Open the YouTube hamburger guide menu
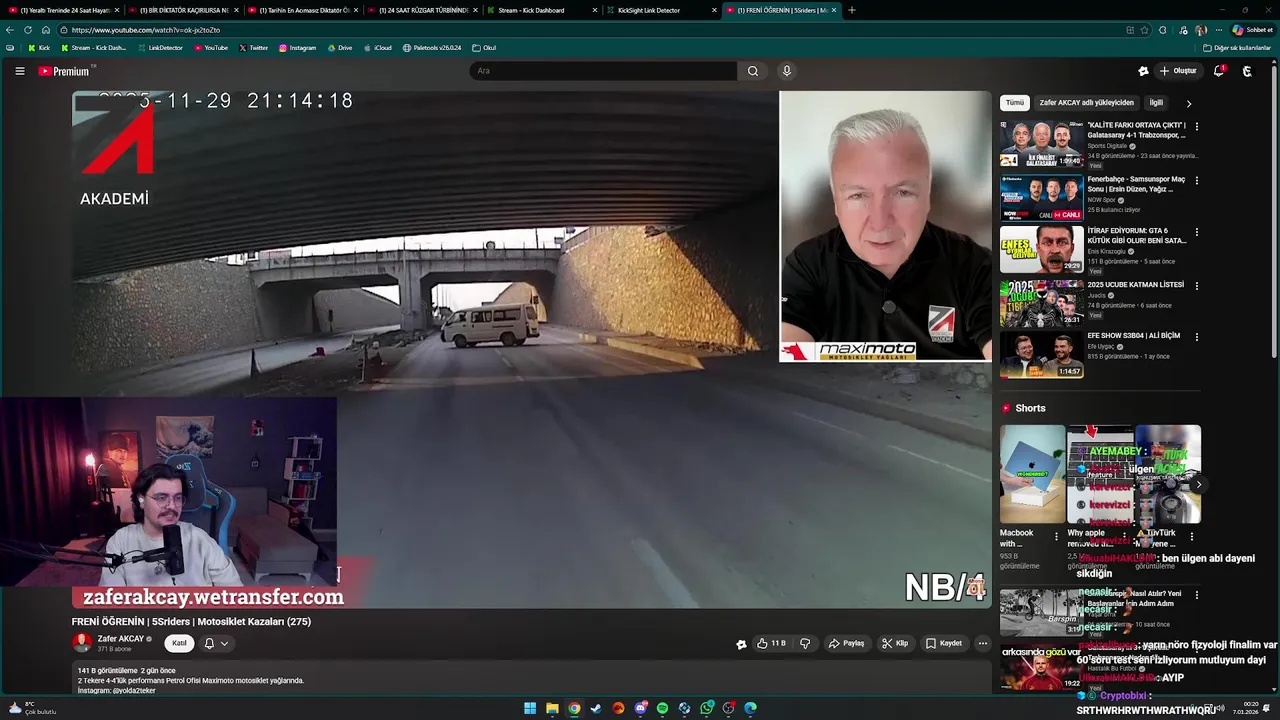This screenshot has height=720, width=1280. pyautogui.click(x=19, y=71)
